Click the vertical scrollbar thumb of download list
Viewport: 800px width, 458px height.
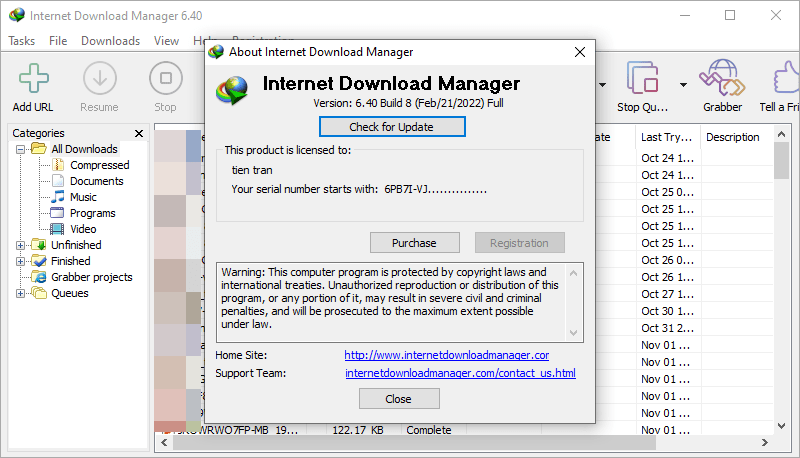point(781,161)
